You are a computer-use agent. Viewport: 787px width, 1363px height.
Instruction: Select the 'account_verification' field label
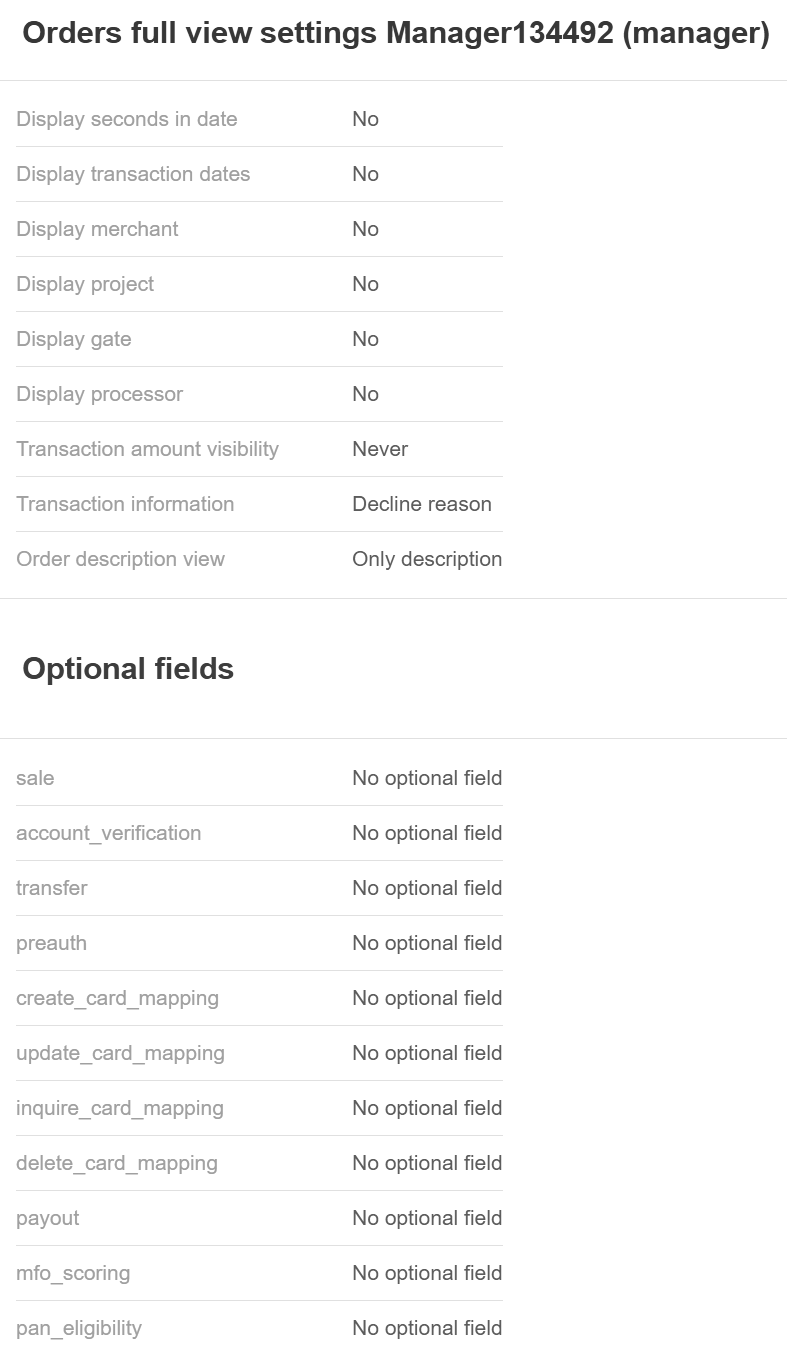click(108, 833)
